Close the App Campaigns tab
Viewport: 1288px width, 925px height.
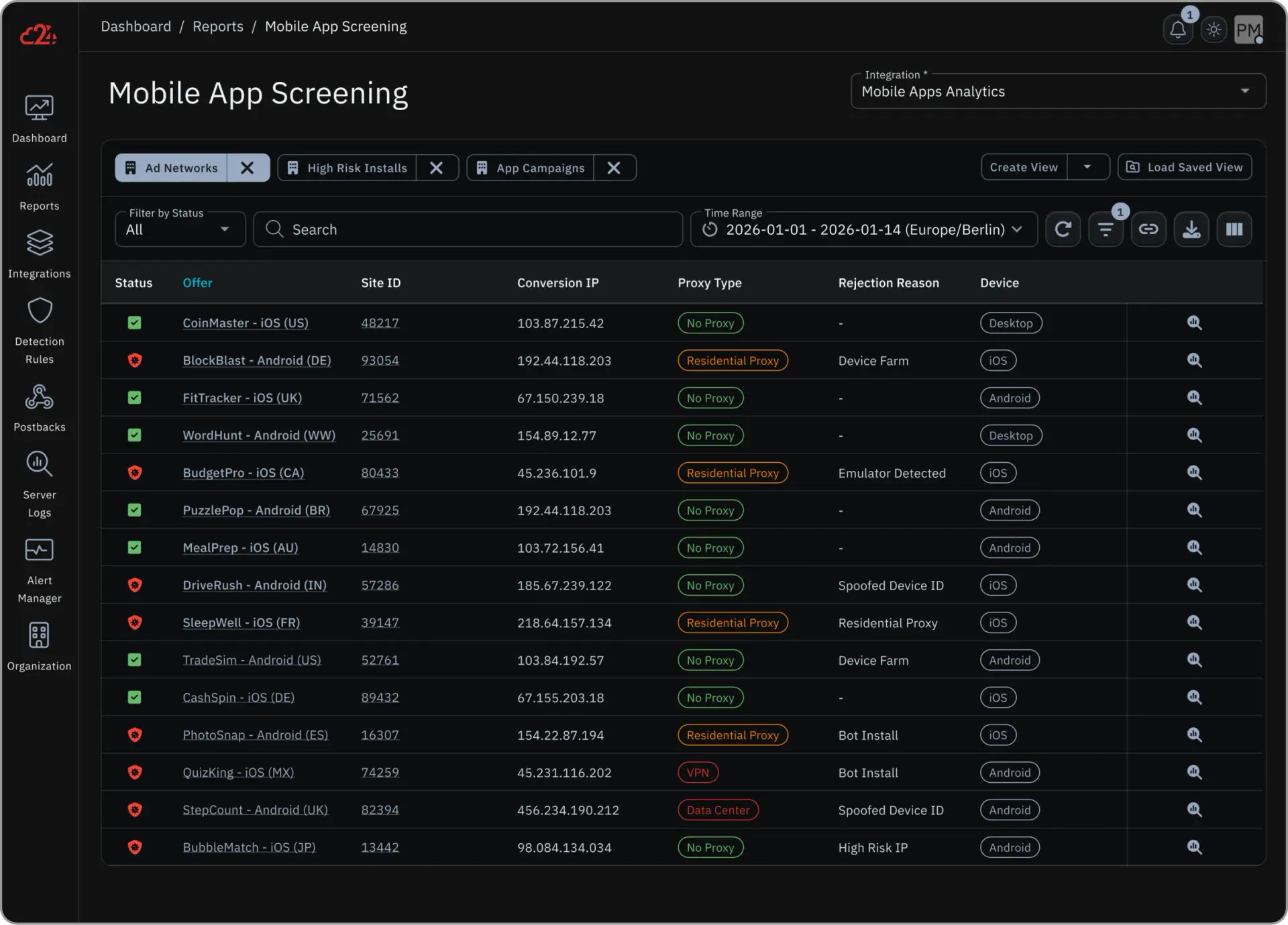click(x=613, y=168)
